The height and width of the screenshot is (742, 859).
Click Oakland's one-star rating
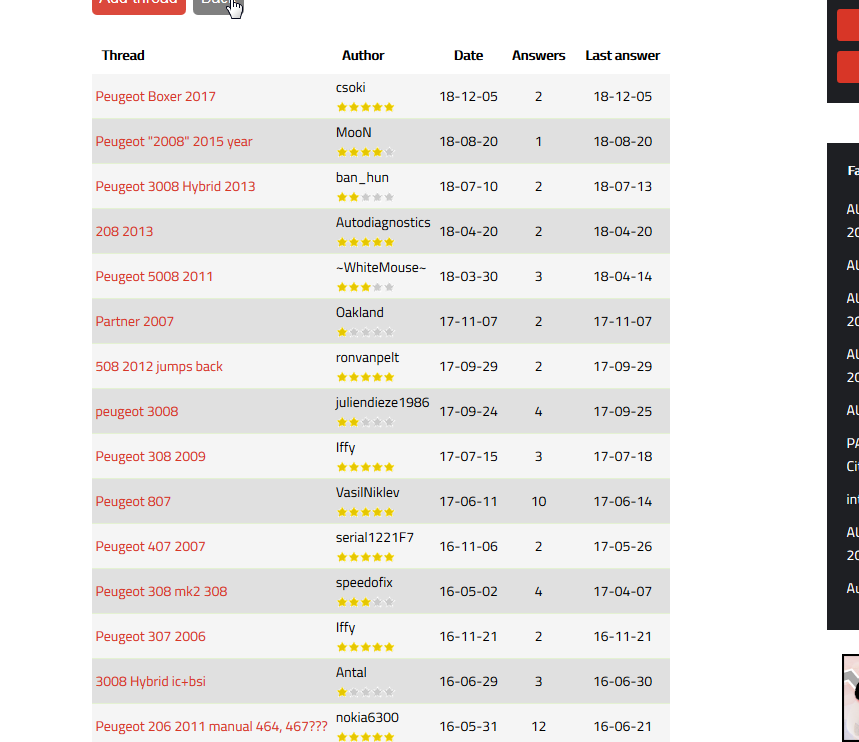click(365, 332)
